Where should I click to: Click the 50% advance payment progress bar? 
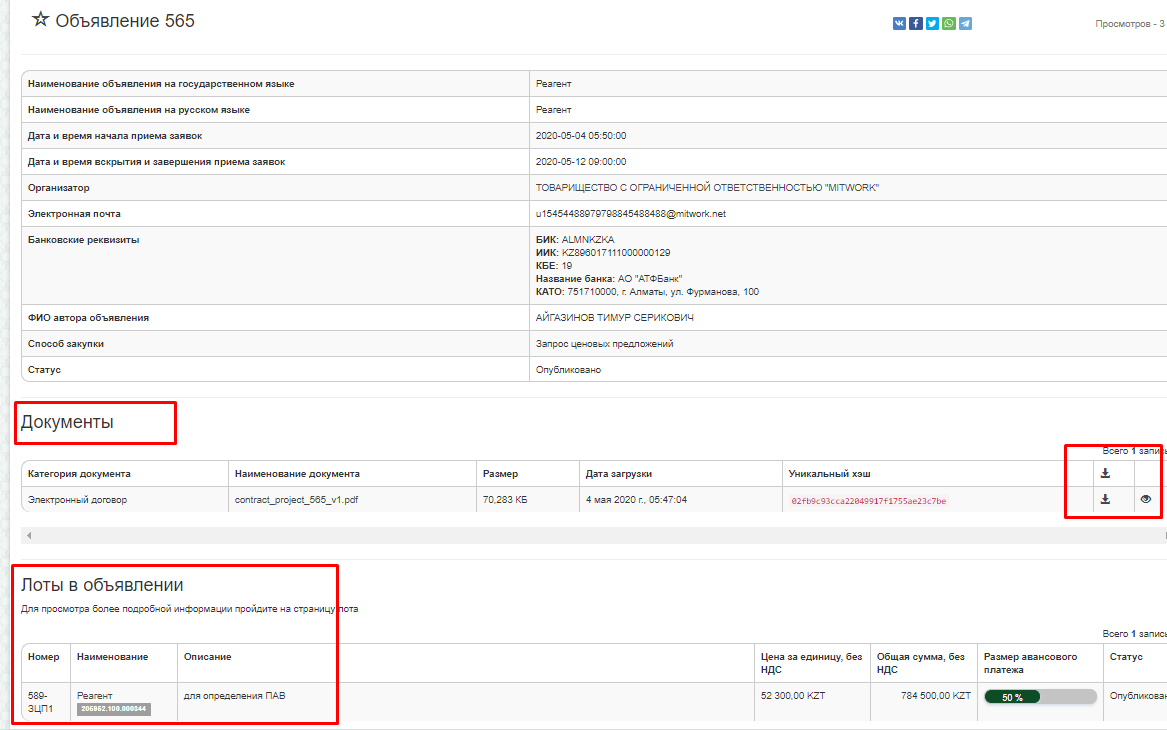(x=1040, y=697)
